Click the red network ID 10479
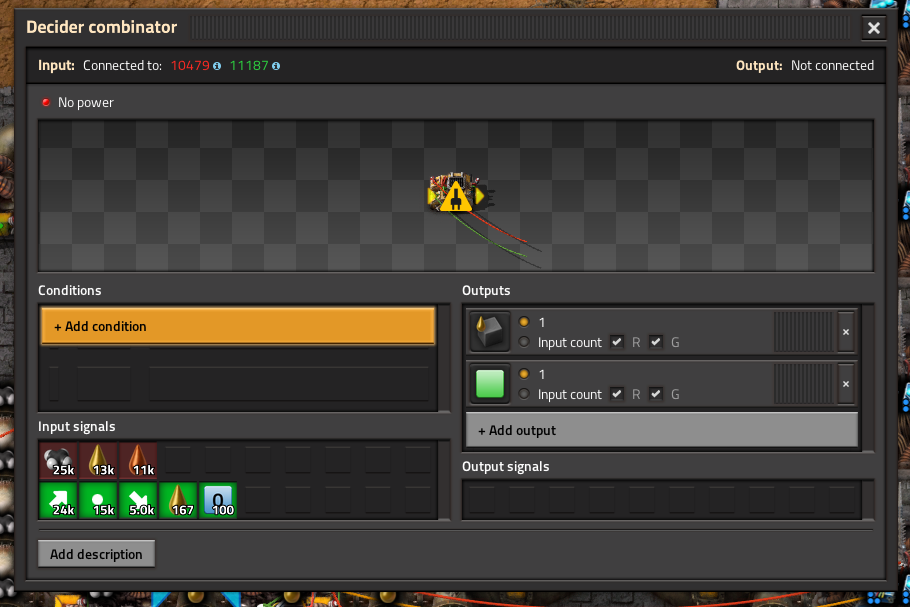 point(190,66)
